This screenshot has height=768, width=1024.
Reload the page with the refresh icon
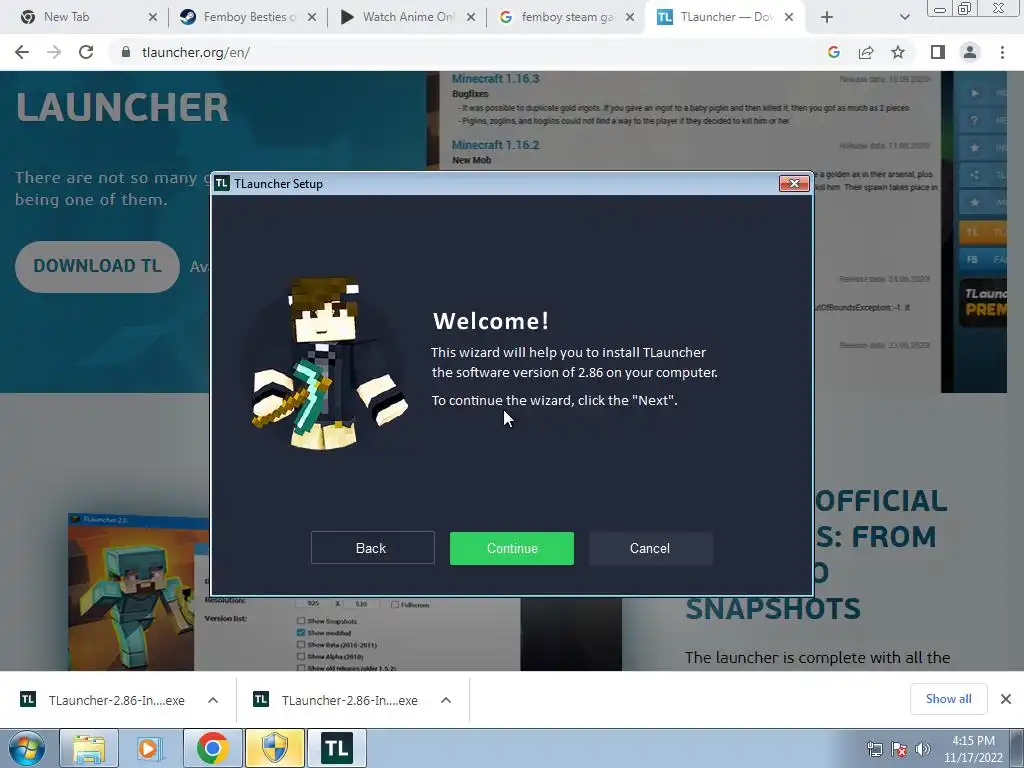[86, 52]
